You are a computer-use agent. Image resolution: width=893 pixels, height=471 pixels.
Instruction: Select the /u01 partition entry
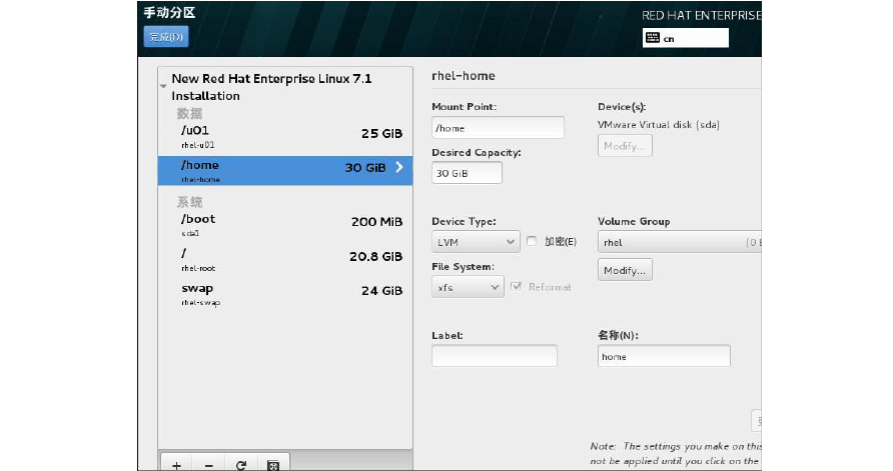click(x=285, y=136)
